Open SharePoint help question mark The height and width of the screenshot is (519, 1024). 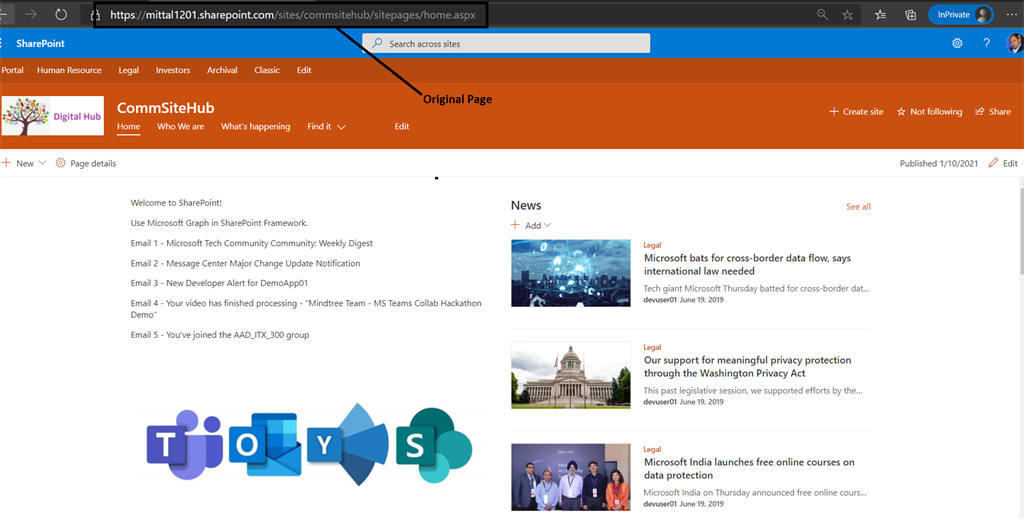tap(986, 43)
